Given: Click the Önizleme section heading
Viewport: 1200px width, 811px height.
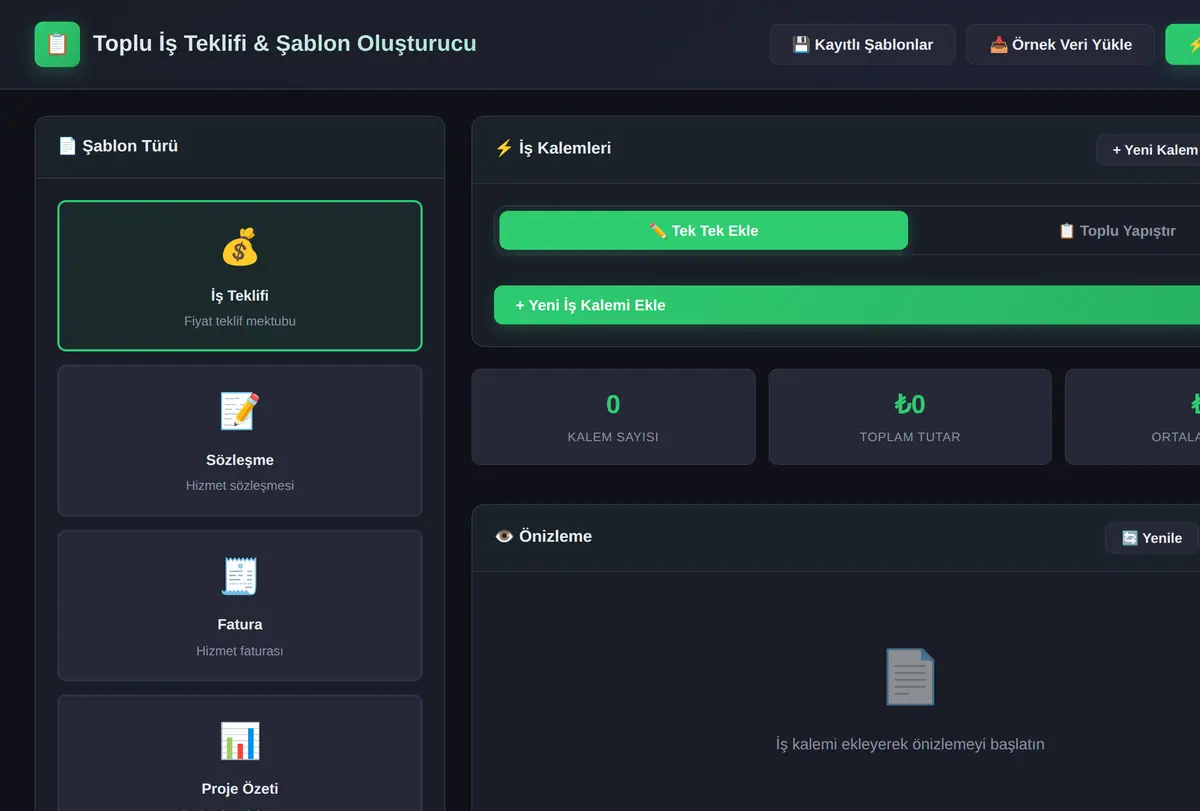Looking at the screenshot, I should click(x=543, y=536).
